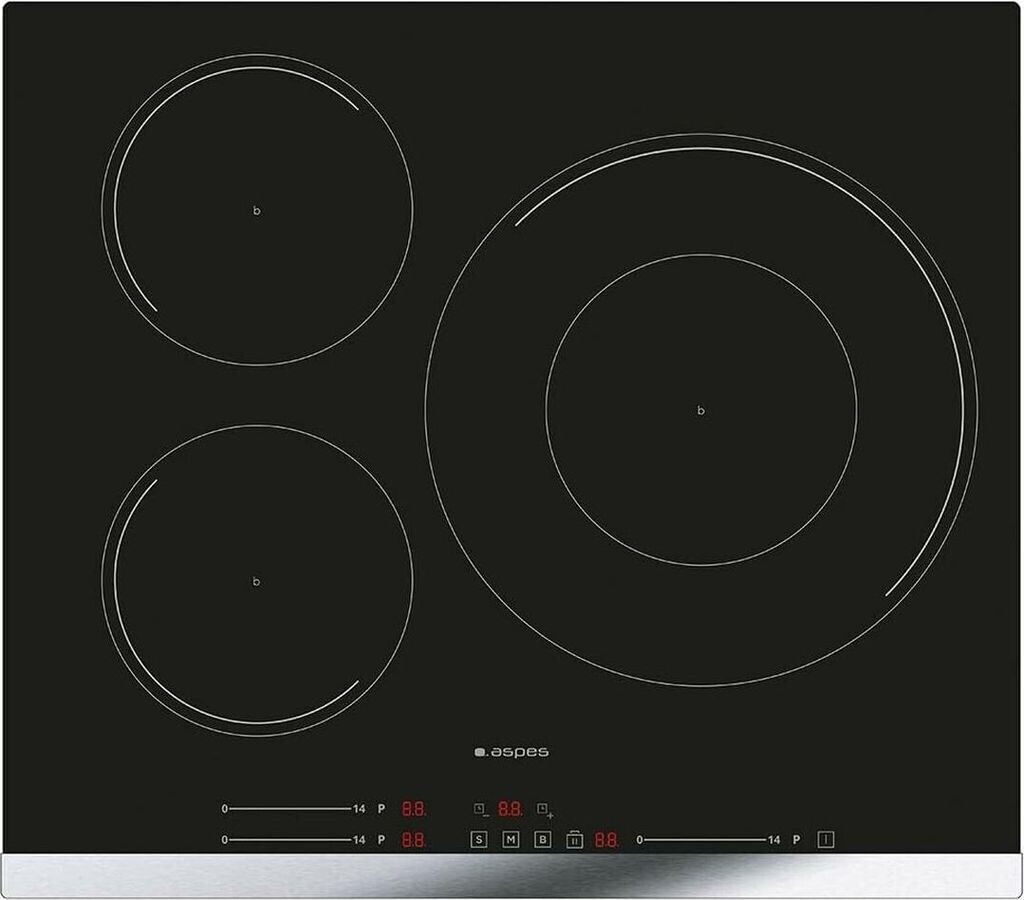Set the top slider to 0
1024x900 pixels.
[222, 809]
